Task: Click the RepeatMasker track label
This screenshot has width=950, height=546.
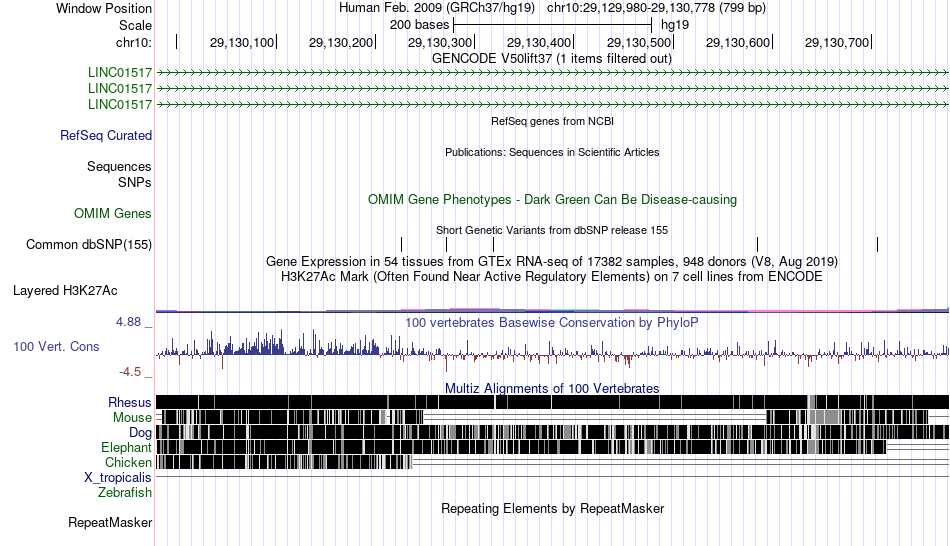Action: click(x=110, y=522)
